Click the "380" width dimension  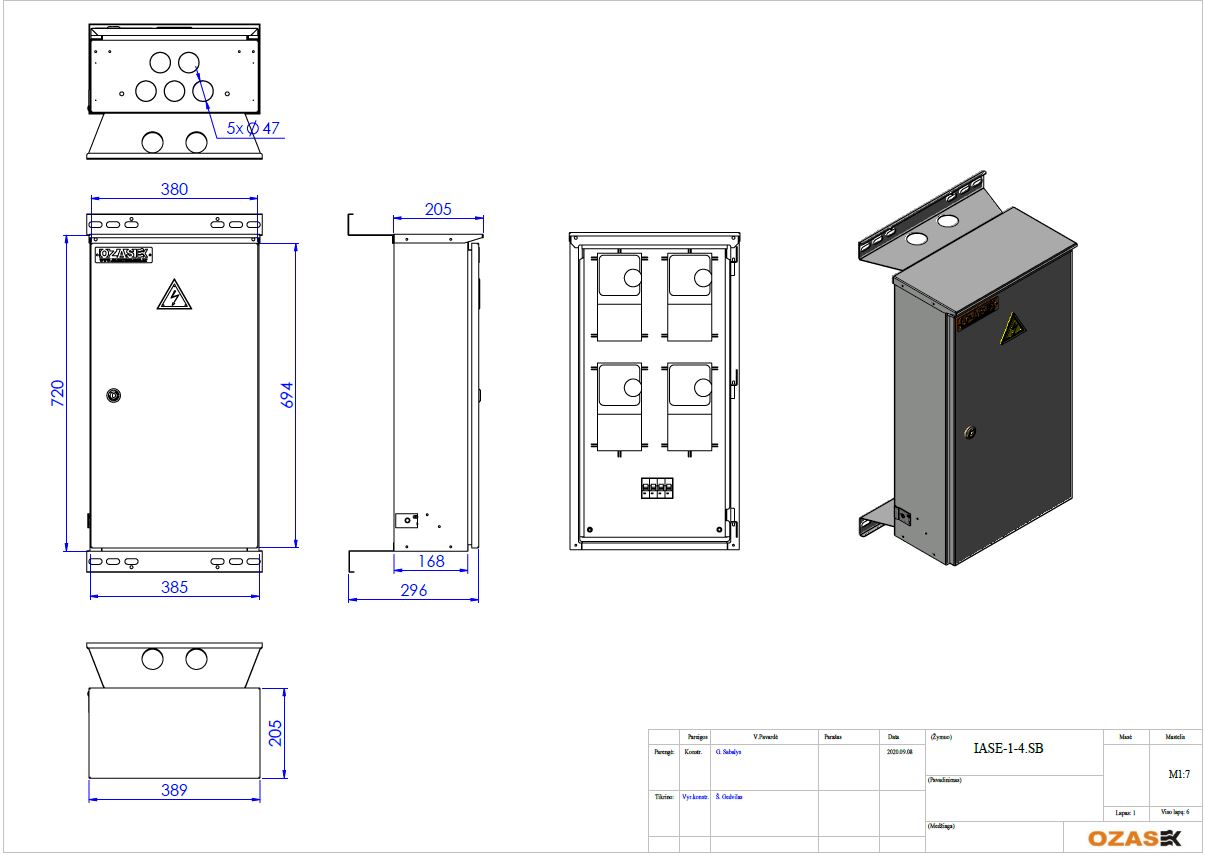coord(175,189)
